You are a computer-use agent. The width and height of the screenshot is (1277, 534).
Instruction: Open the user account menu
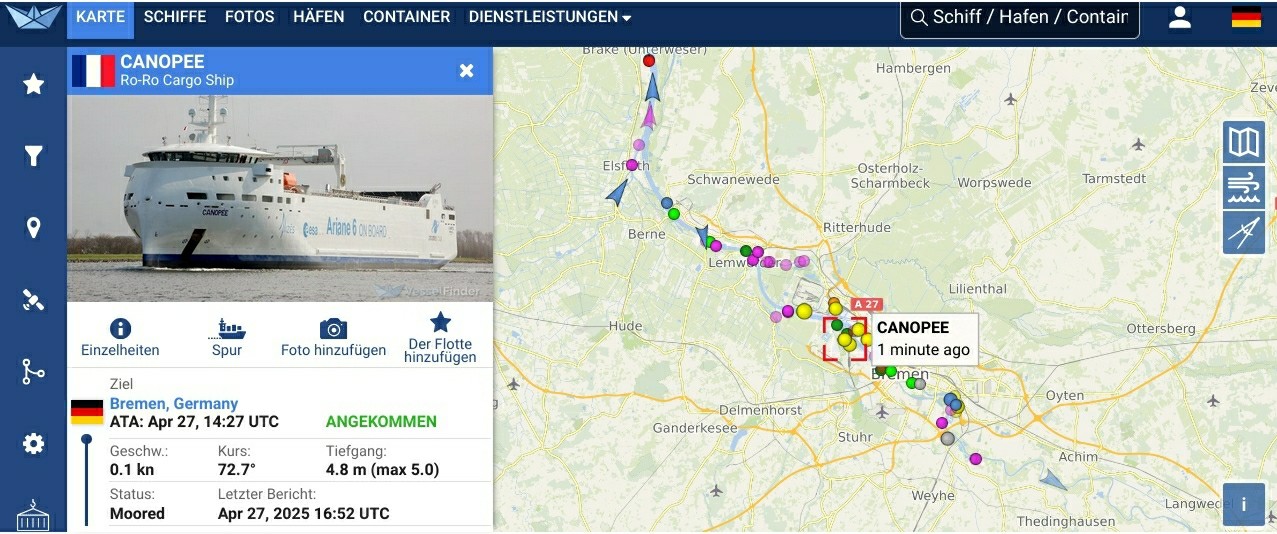(x=1180, y=17)
